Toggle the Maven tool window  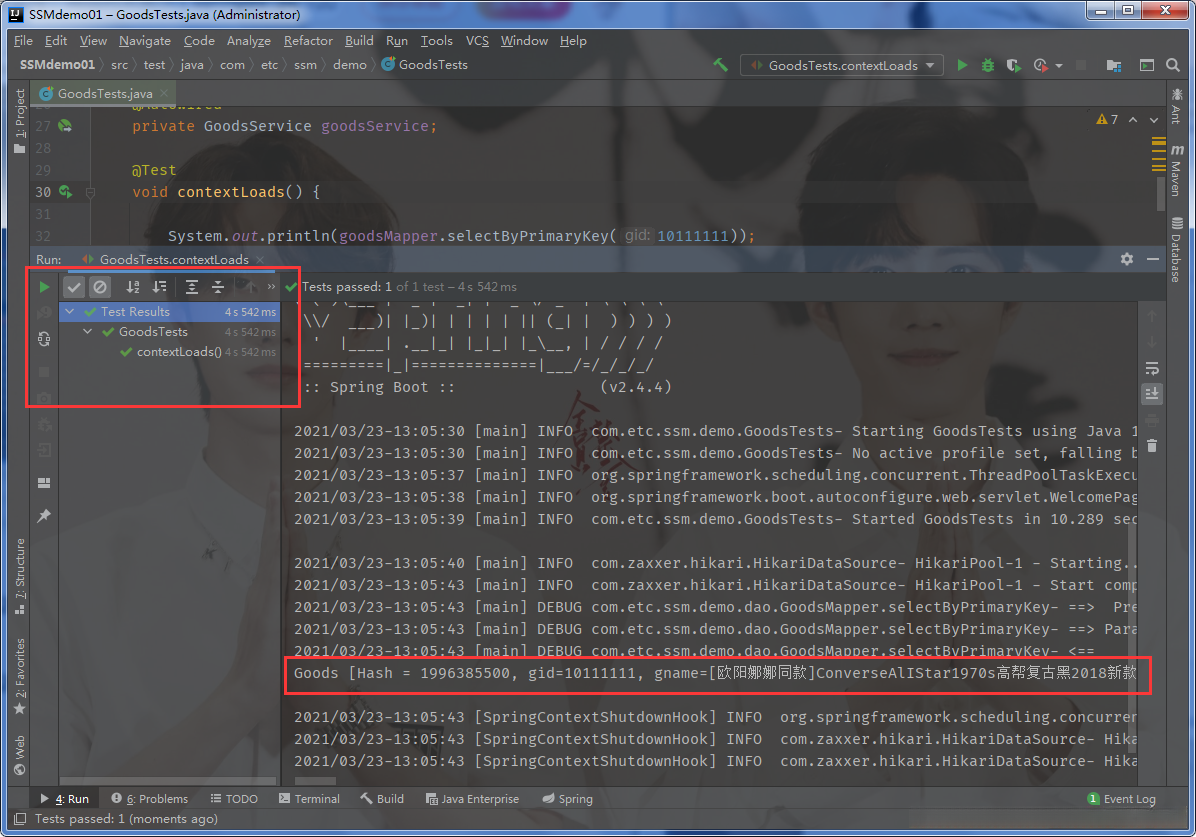point(1176,170)
